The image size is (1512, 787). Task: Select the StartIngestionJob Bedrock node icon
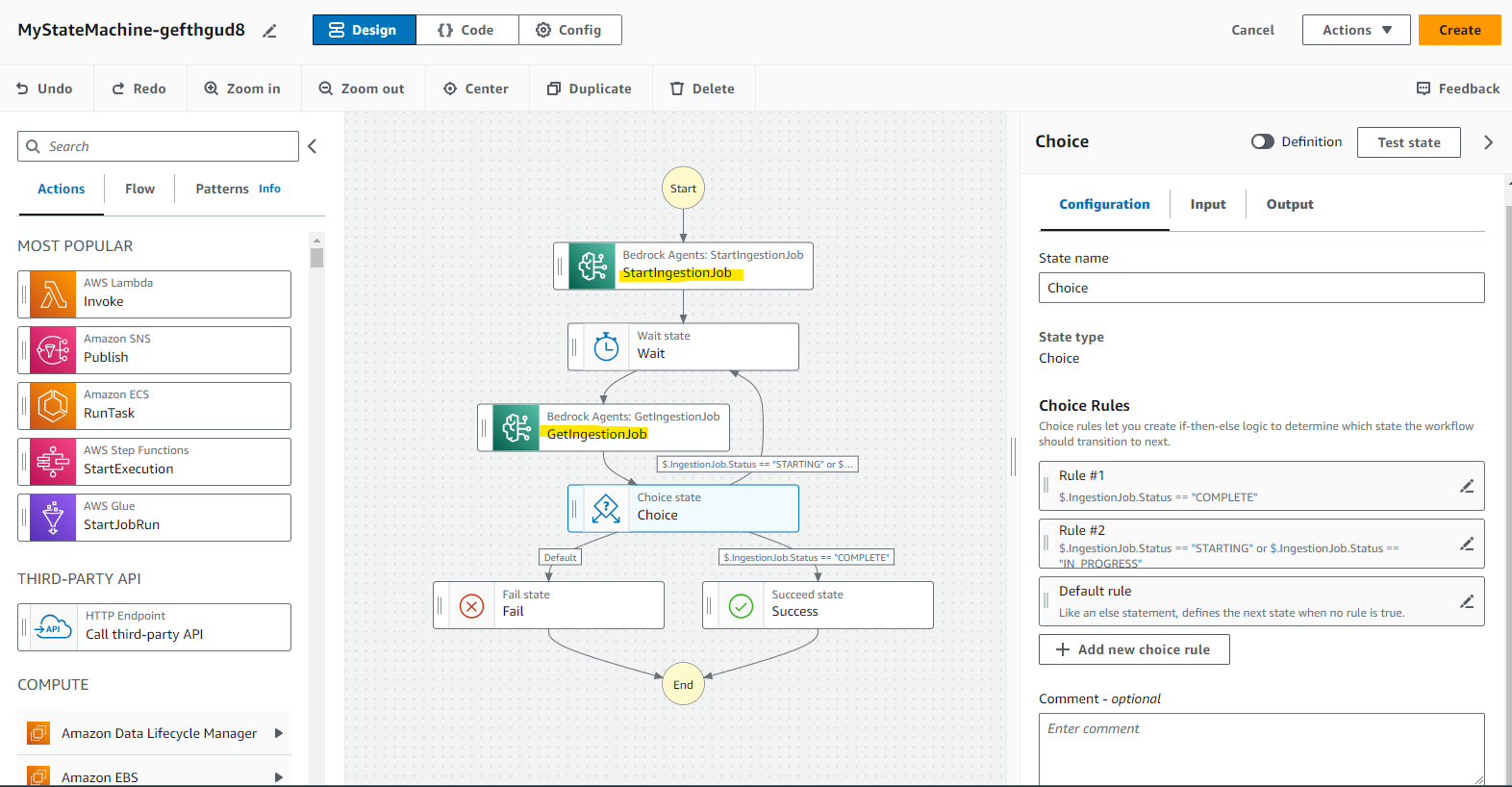592,266
